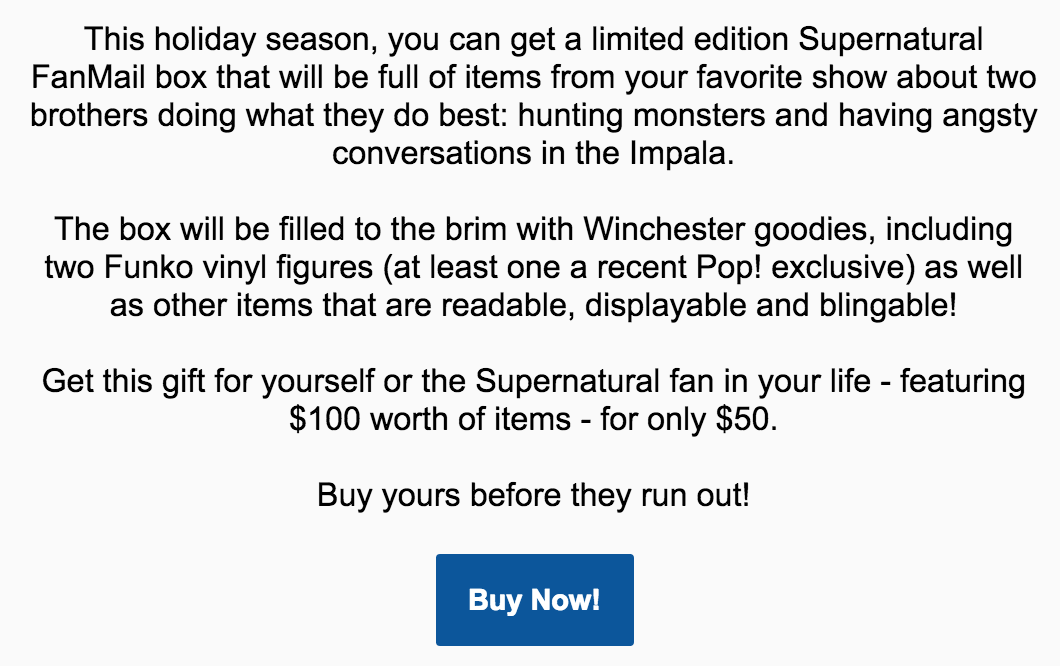Click the line 'Buy yours before they run out!'

533,496
